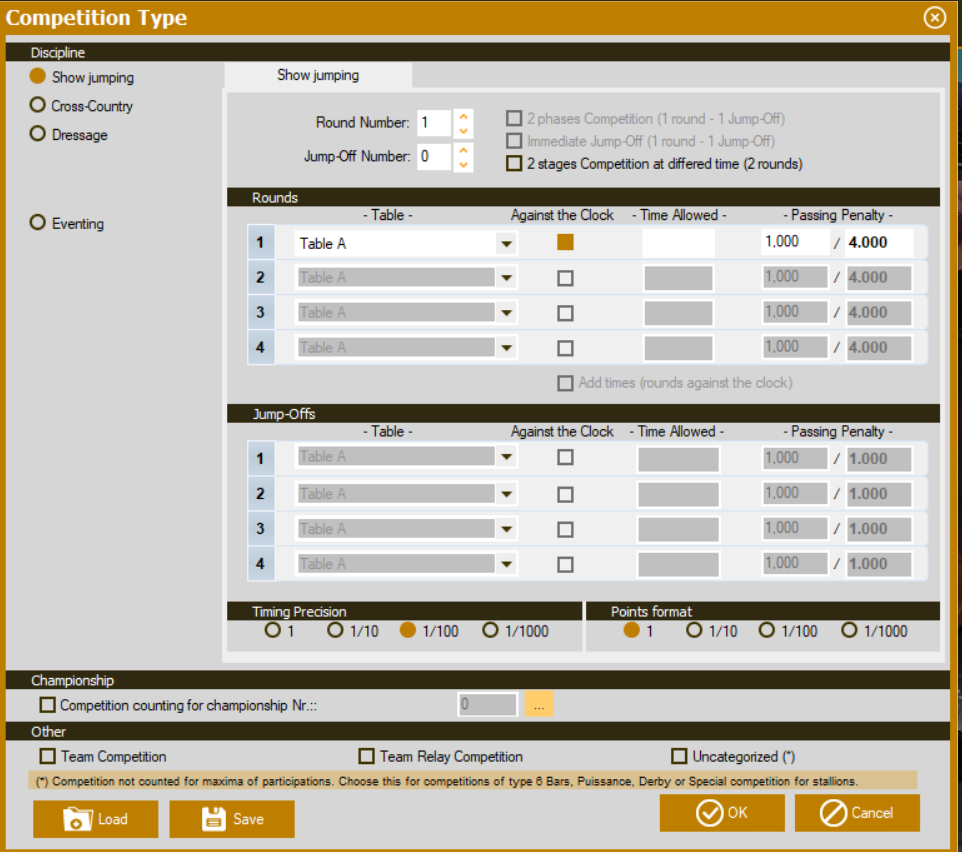The height and width of the screenshot is (852, 962).
Task: Click the round 1 Time Allowed field
Action: (678, 243)
